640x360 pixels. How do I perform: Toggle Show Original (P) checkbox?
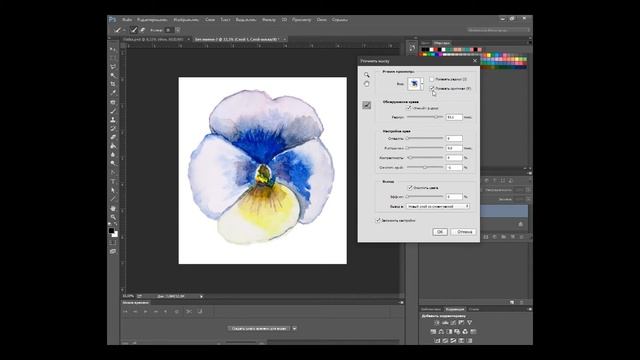pos(432,88)
